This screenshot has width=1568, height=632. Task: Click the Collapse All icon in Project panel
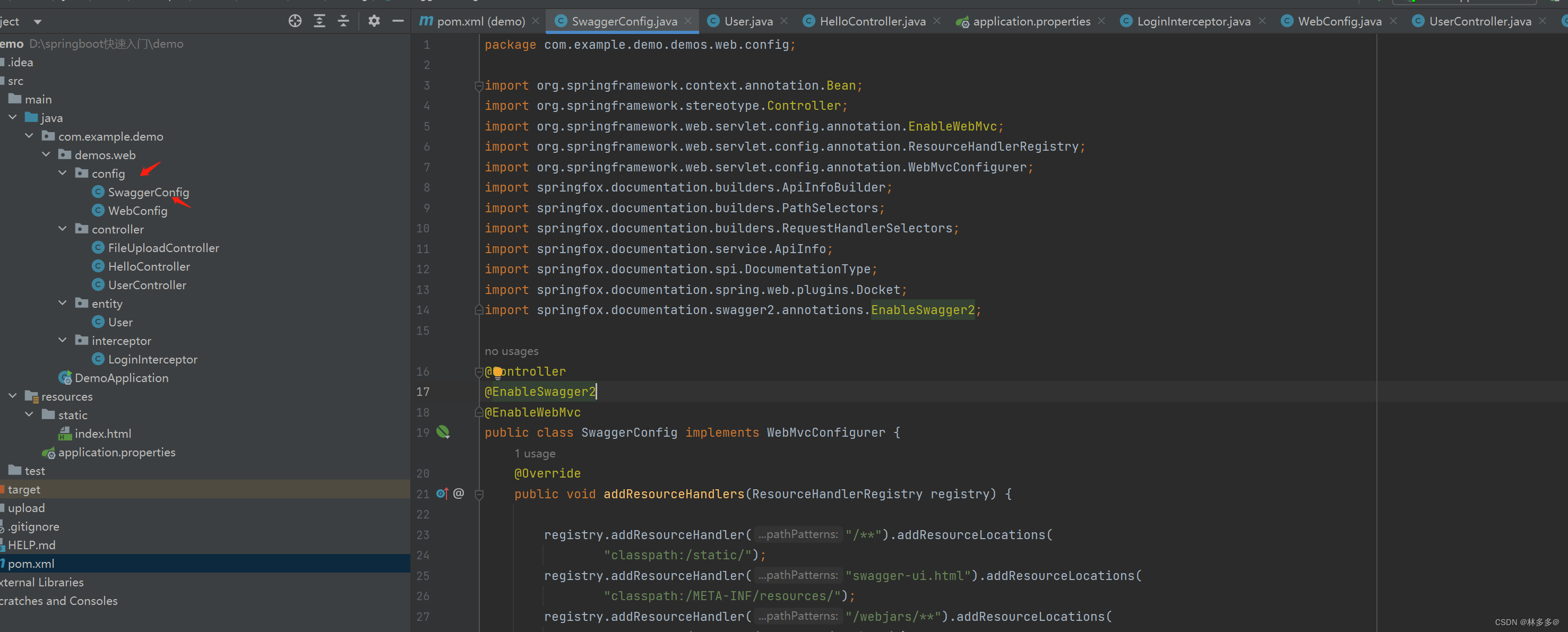(343, 21)
